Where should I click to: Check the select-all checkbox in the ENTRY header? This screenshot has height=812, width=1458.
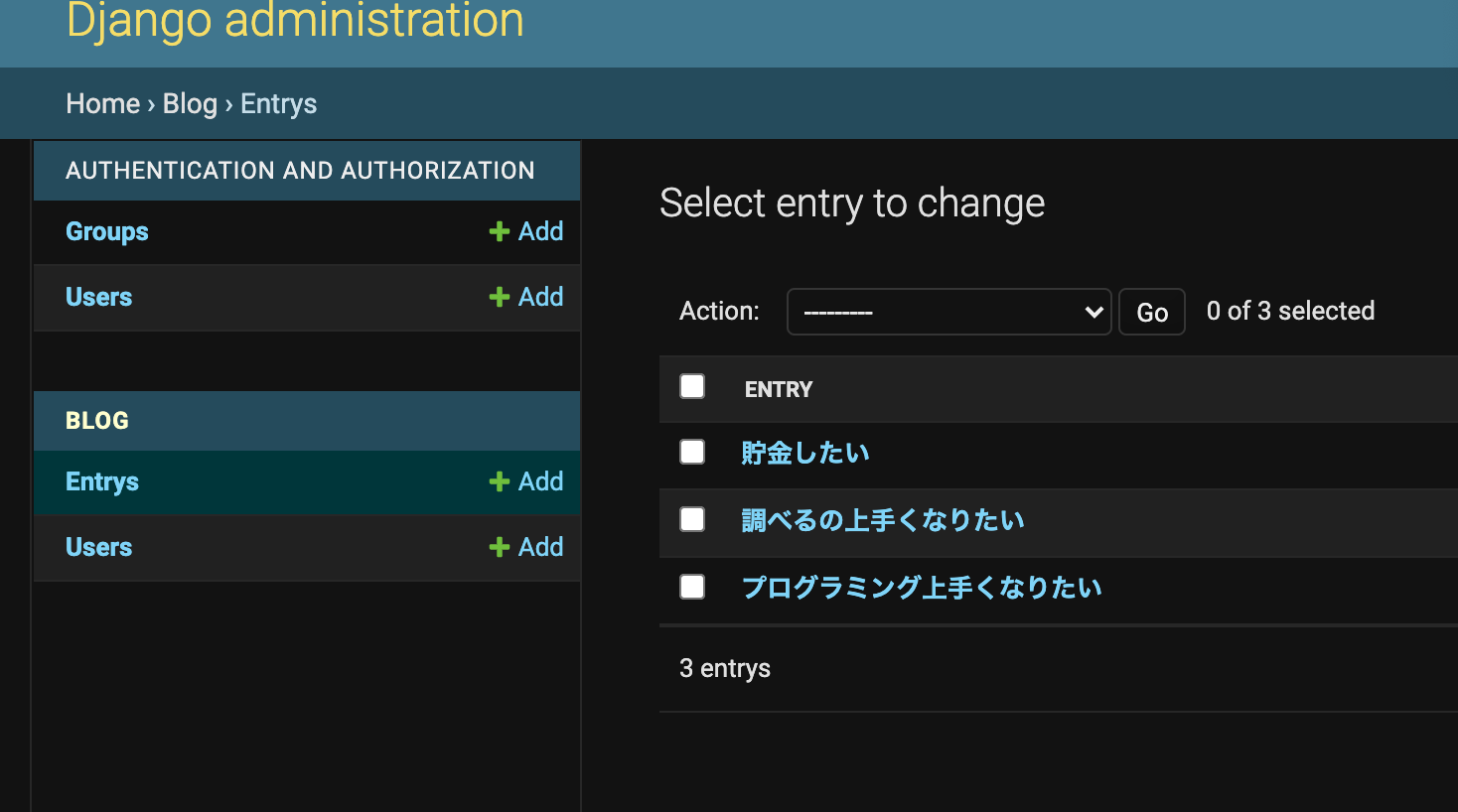pos(692,386)
